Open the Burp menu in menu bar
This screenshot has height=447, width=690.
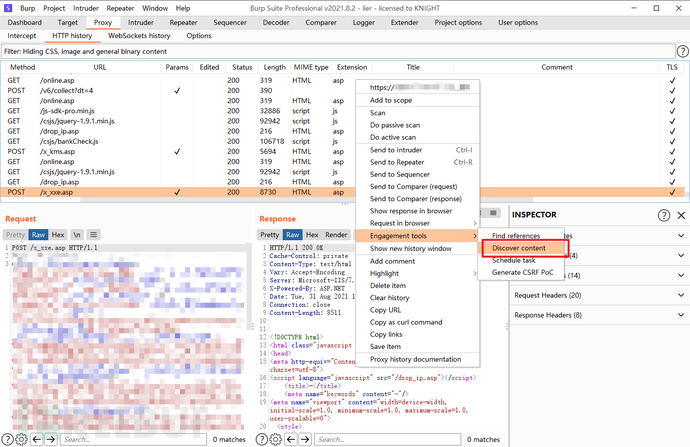click(x=27, y=8)
